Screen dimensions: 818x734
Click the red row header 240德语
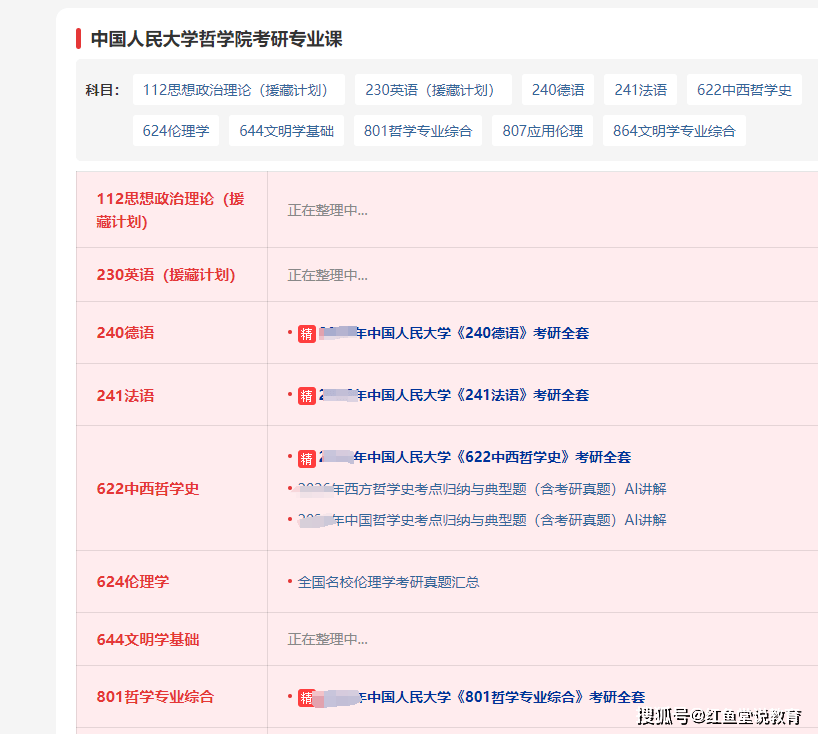click(125, 332)
